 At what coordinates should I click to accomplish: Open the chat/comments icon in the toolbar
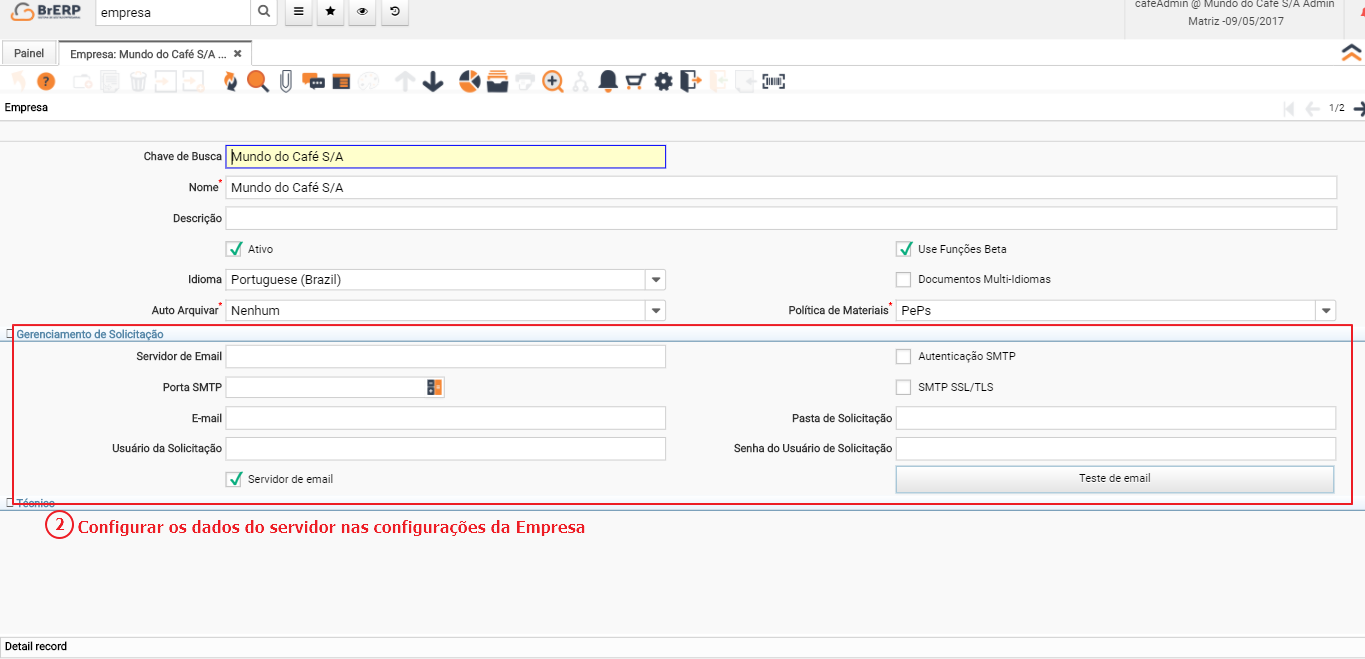coord(314,81)
